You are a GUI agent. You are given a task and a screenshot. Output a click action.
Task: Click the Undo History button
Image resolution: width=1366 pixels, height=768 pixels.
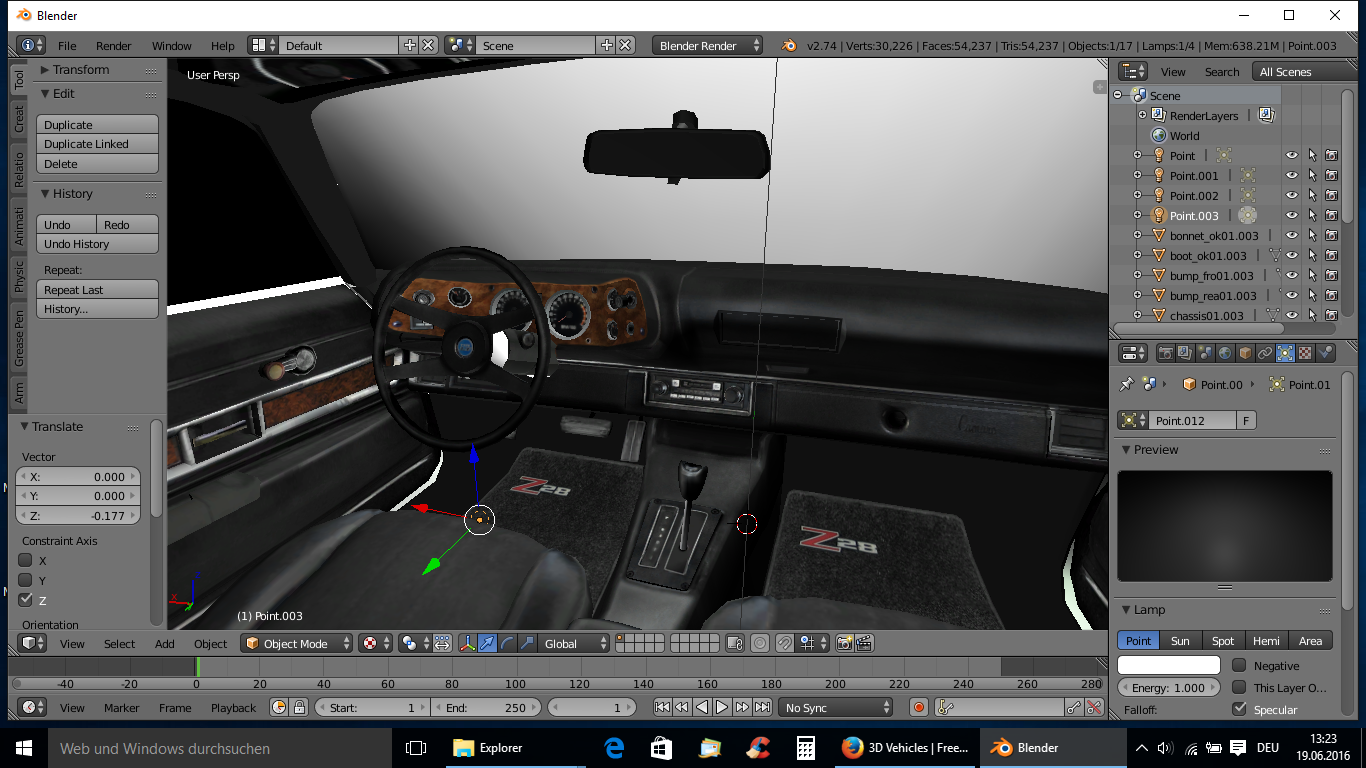tap(98, 244)
